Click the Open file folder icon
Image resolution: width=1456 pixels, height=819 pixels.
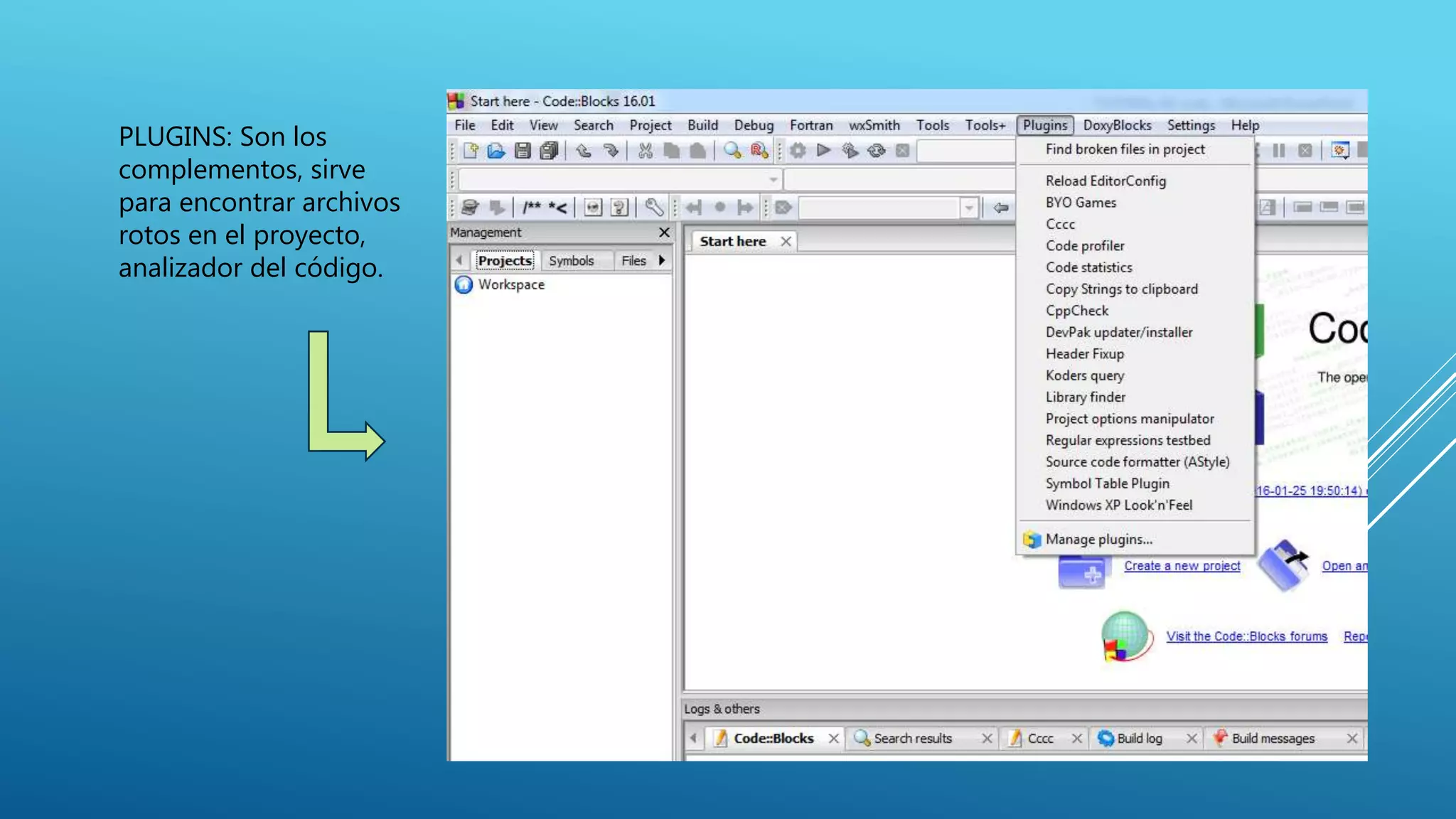(496, 150)
